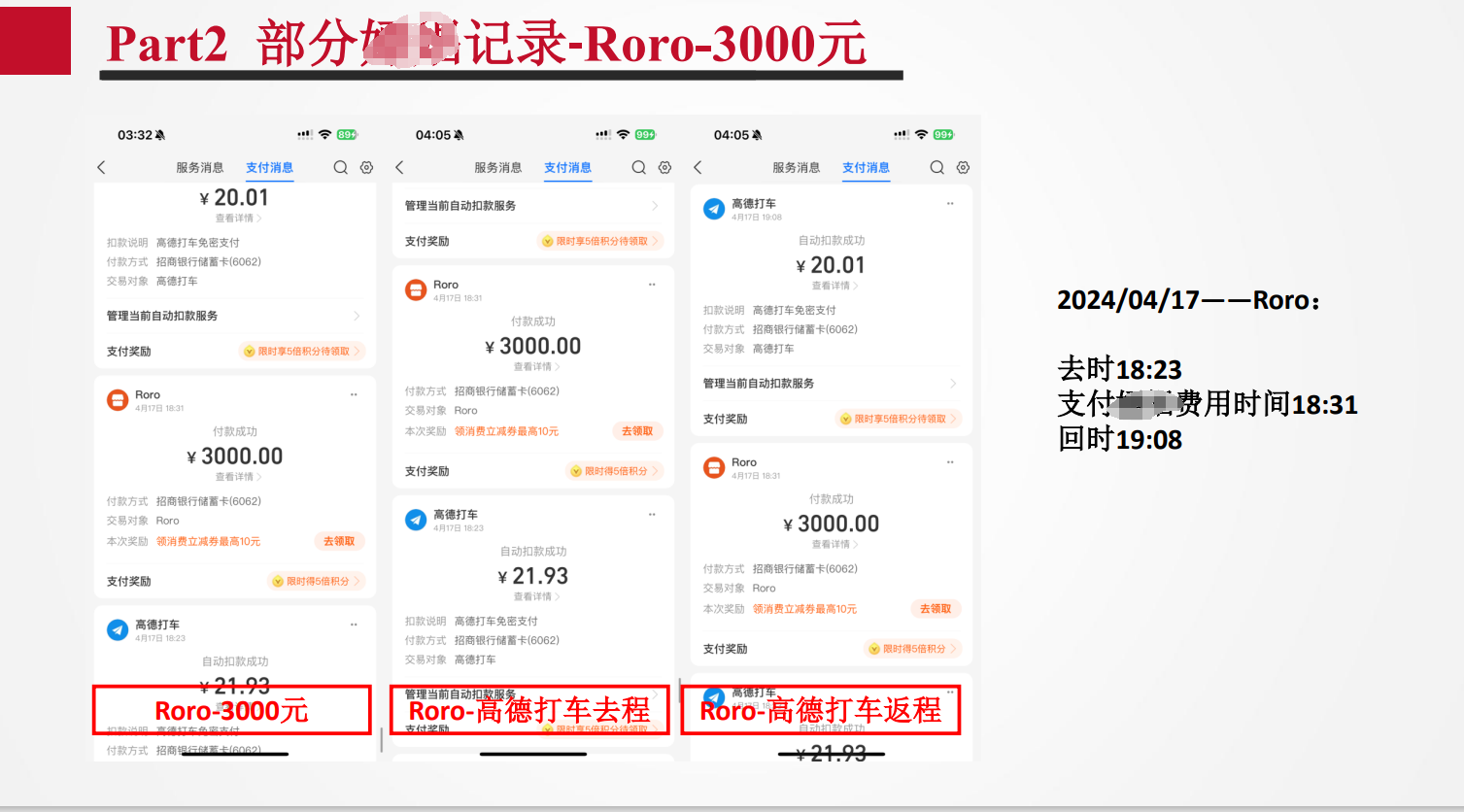Expand 查看详情 under 20.01 in right phone
Viewport: 1464px width, 812px height.
831,286
